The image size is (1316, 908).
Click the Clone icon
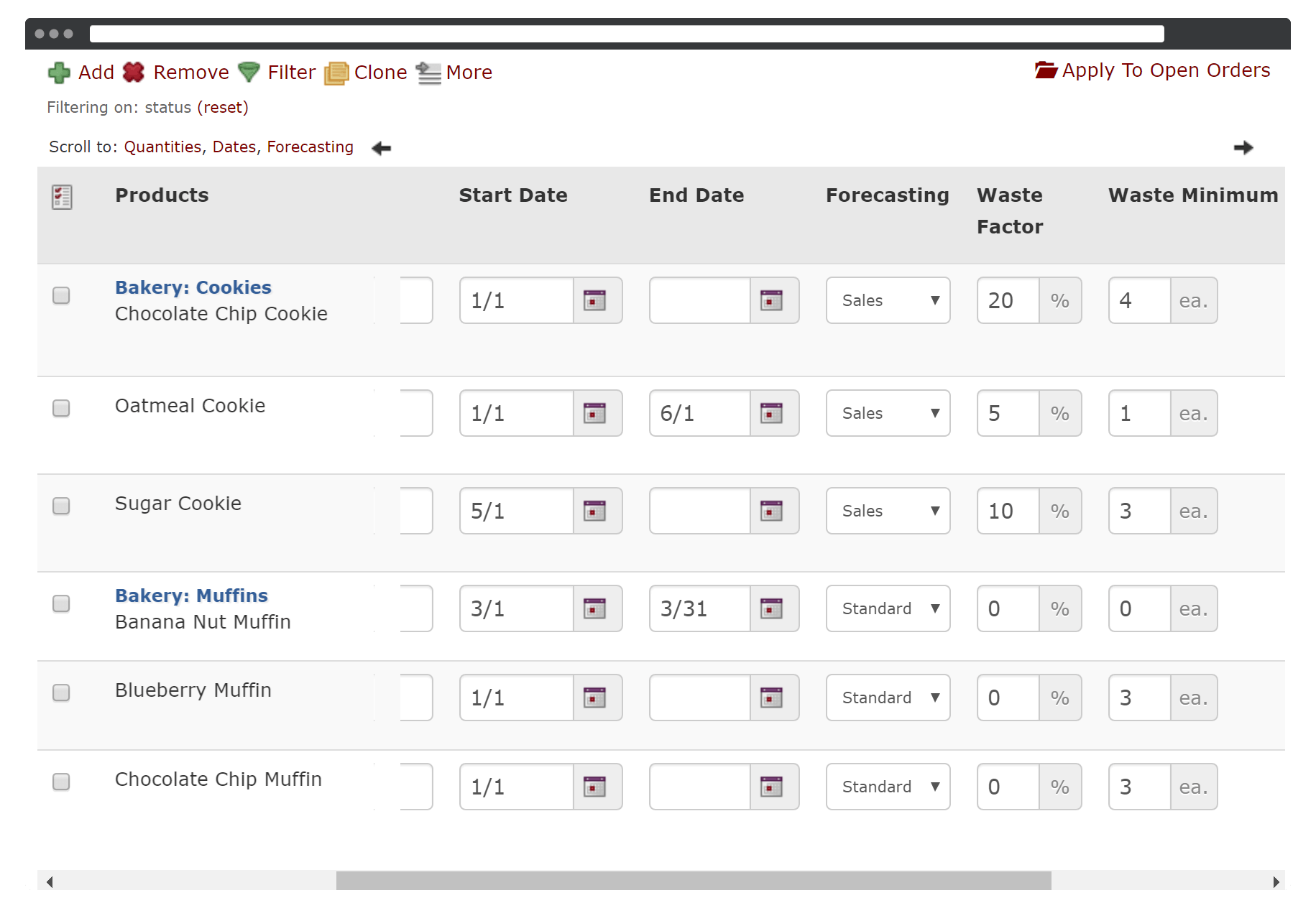[335, 73]
